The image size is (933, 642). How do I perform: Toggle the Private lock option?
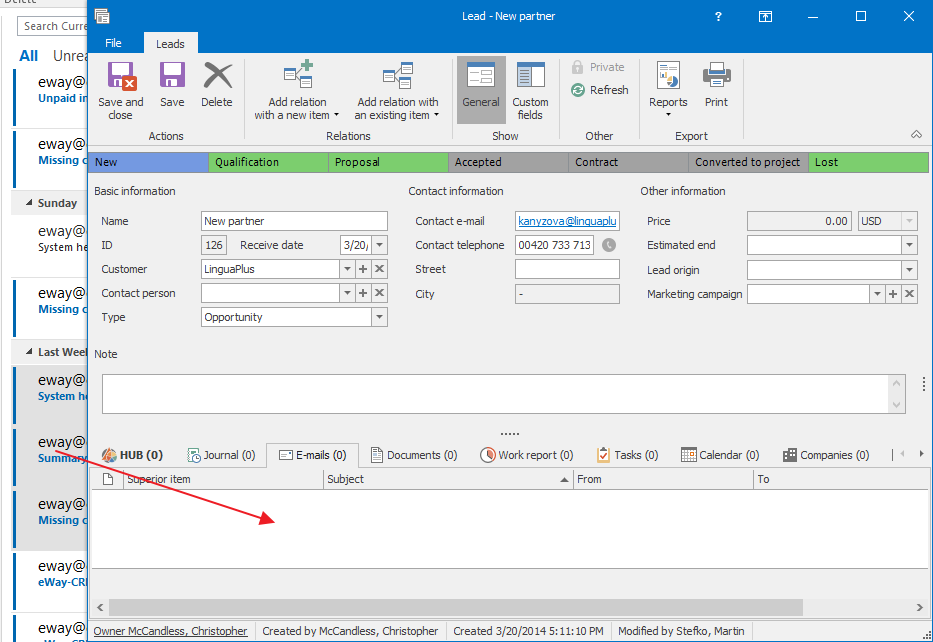(598, 67)
